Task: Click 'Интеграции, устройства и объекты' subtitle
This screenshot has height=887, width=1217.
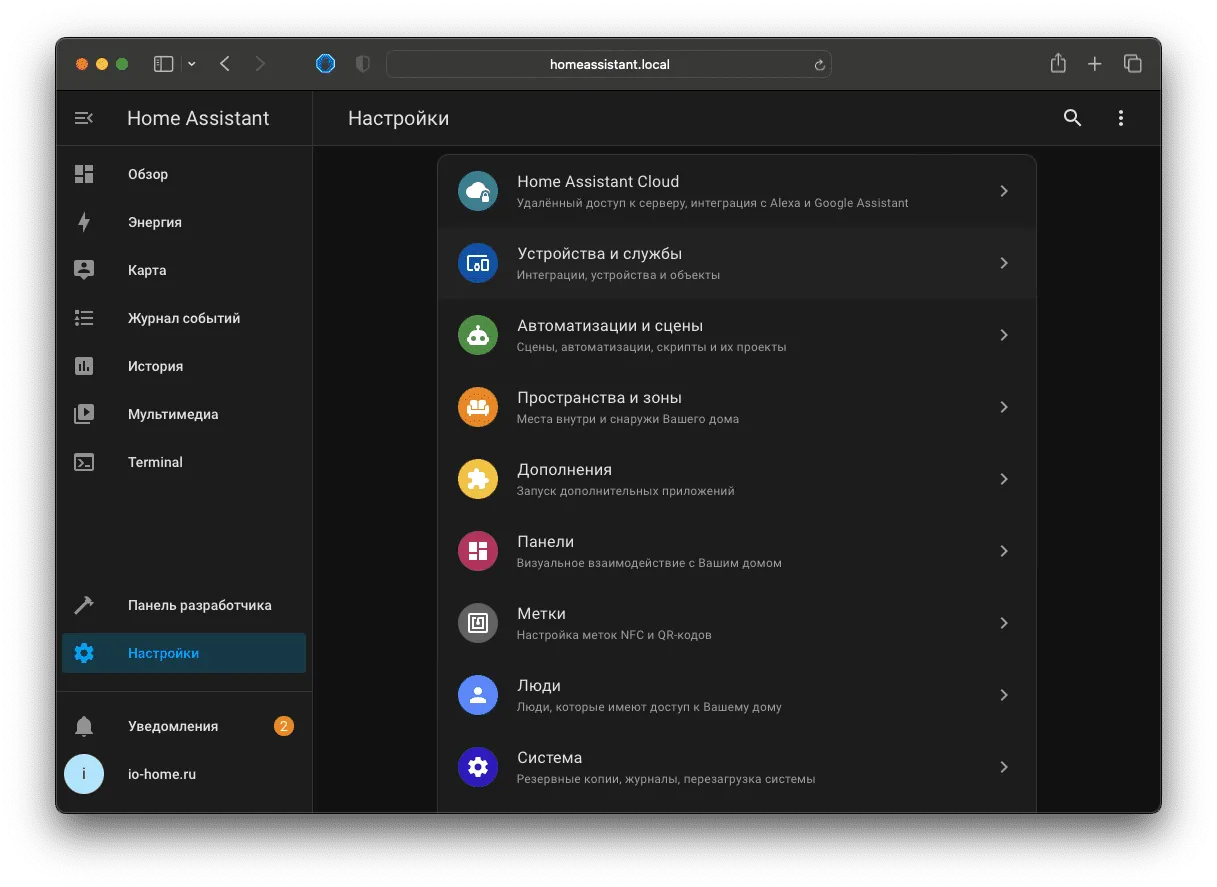Action: tap(618, 275)
